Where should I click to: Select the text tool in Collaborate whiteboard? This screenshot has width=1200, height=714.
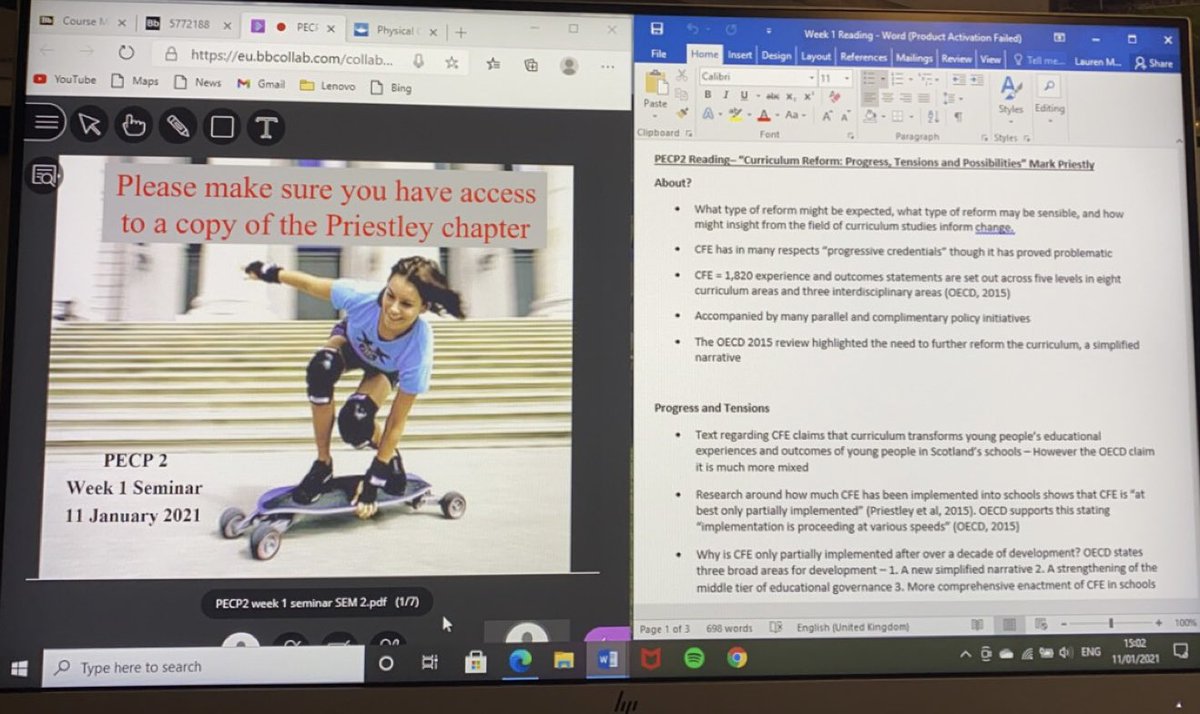[265, 127]
